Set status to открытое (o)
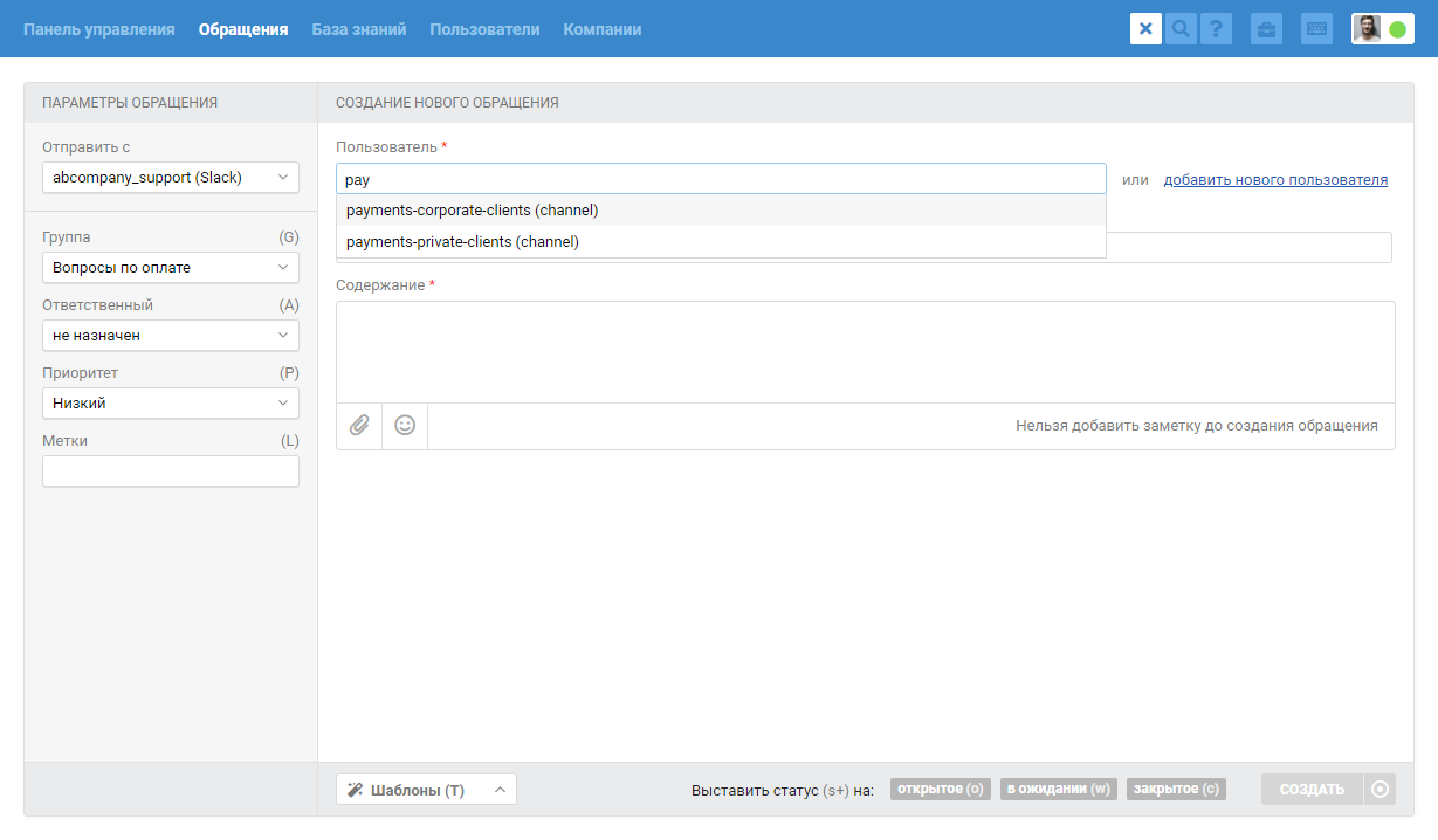1438x840 pixels. (x=940, y=789)
